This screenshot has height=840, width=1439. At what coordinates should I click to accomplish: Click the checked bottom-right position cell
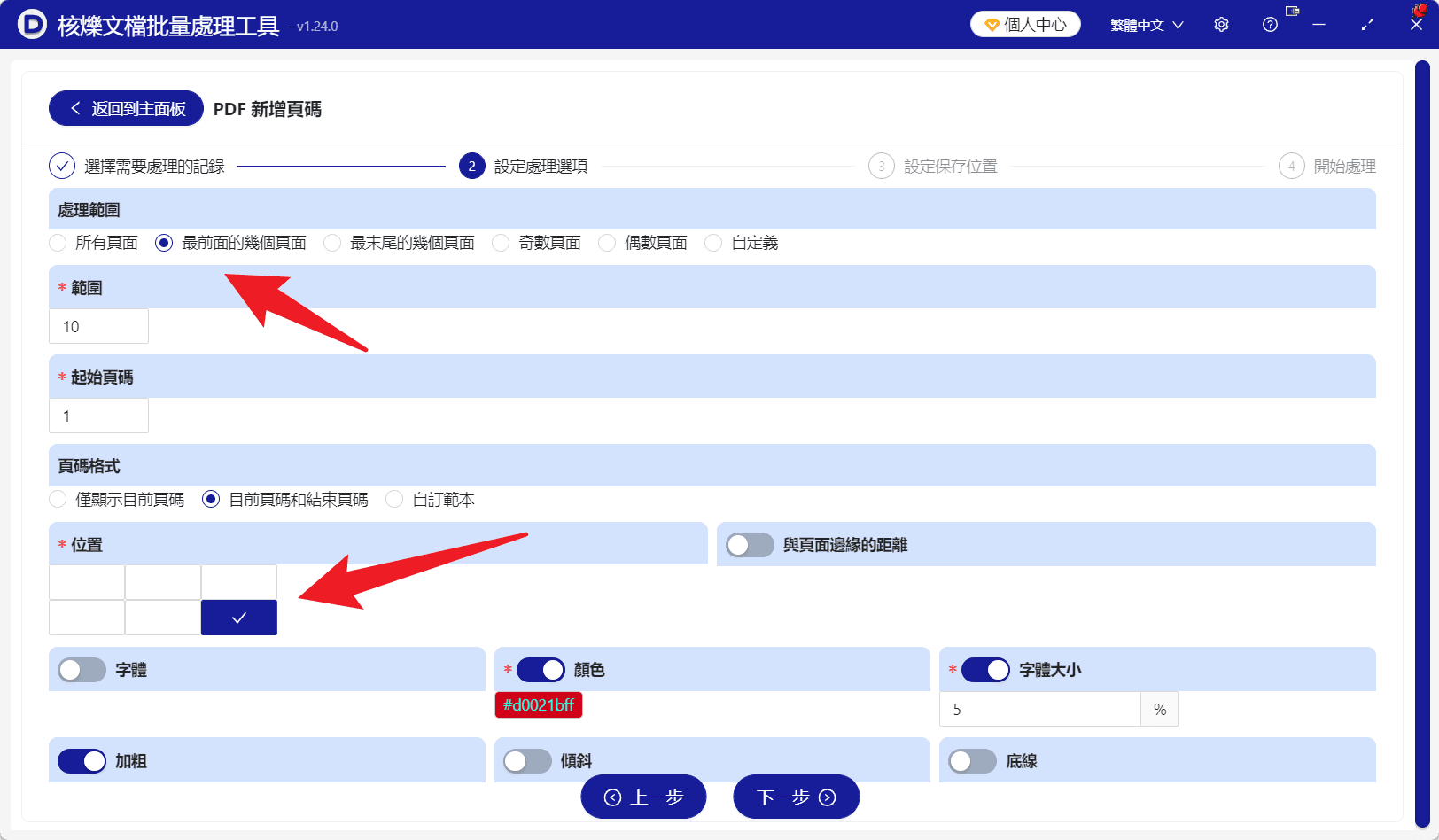[x=239, y=618]
